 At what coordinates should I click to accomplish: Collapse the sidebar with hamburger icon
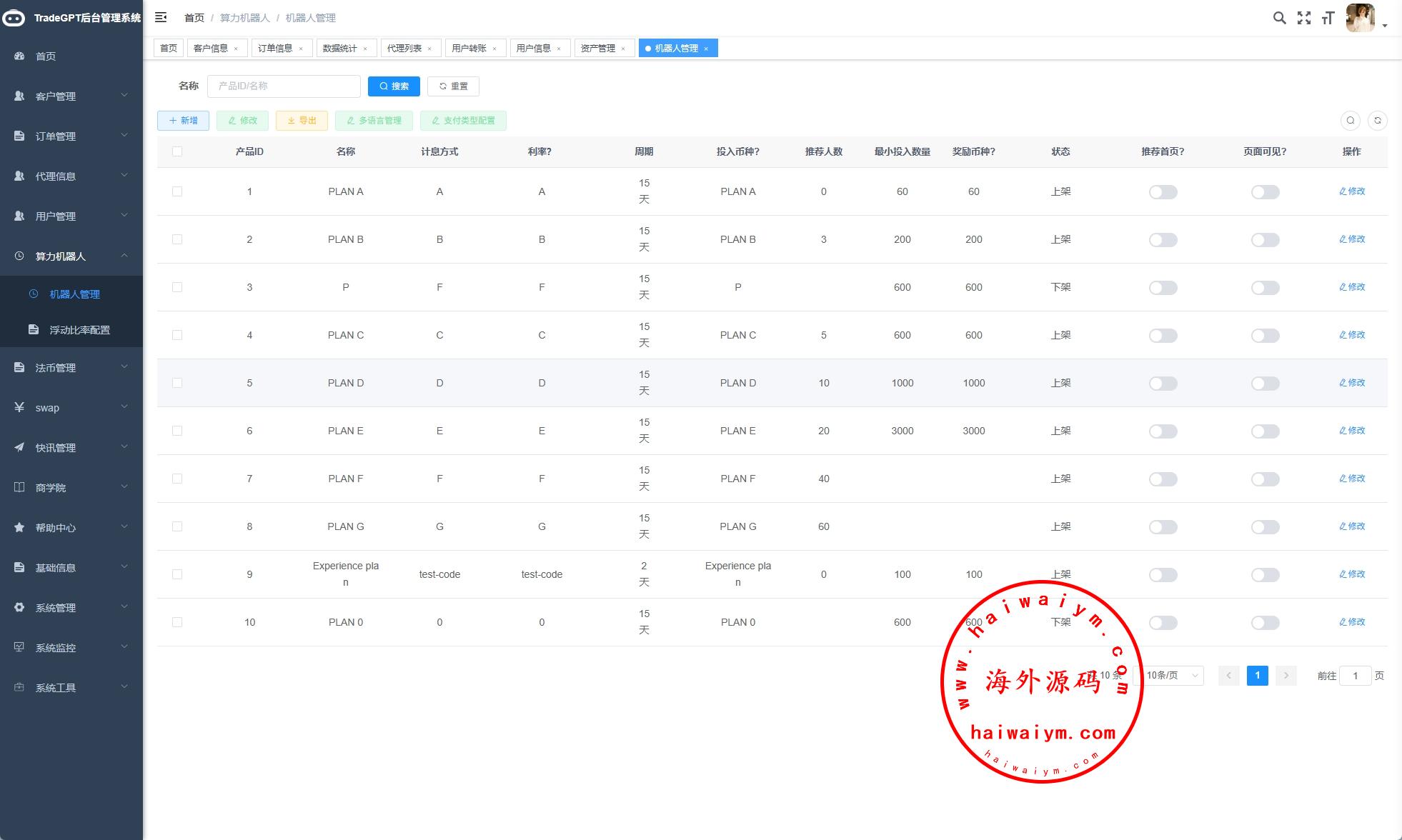click(161, 17)
